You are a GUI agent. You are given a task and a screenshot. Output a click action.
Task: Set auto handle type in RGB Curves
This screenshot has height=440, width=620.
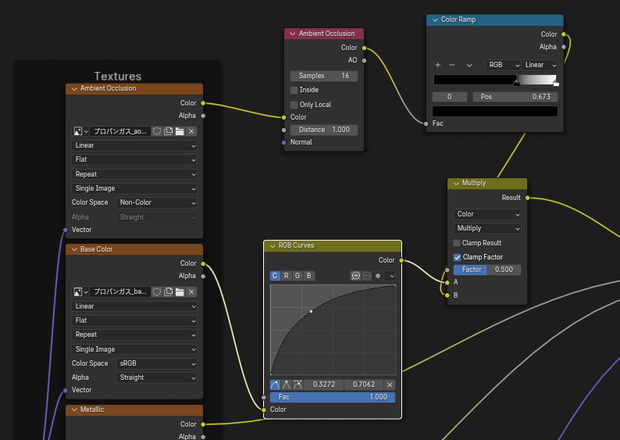pyautogui.click(x=275, y=385)
